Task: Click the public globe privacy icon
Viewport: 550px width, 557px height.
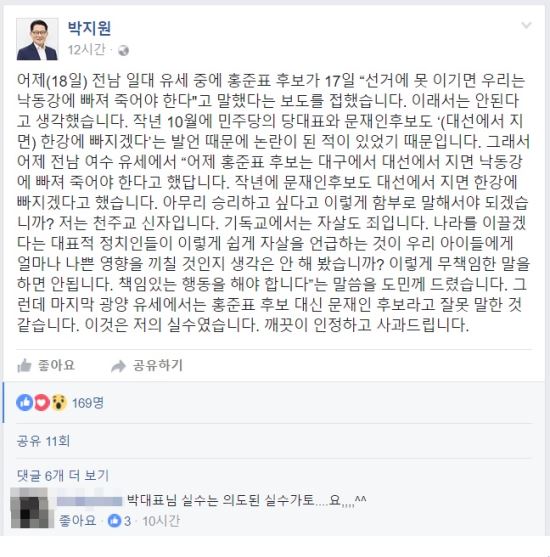Action: pyautogui.click(x=123, y=51)
